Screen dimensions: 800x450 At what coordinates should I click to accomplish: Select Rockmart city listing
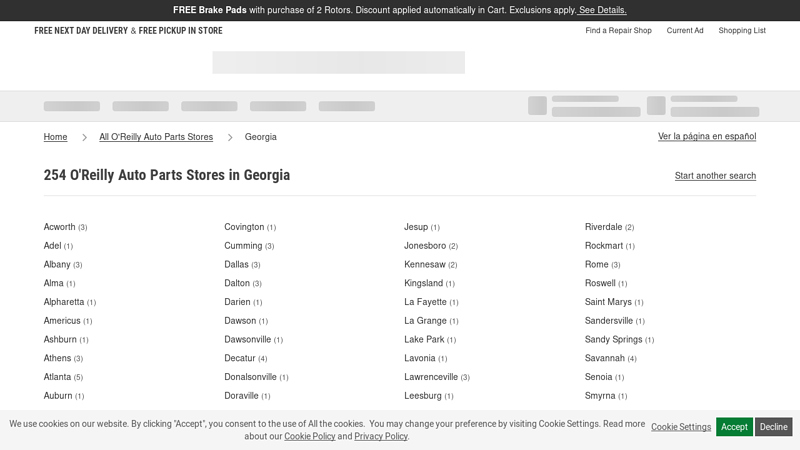click(x=610, y=246)
